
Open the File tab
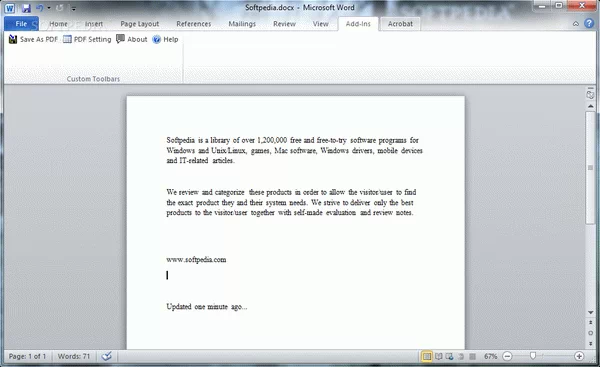pyautogui.click(x=21, y=24)
